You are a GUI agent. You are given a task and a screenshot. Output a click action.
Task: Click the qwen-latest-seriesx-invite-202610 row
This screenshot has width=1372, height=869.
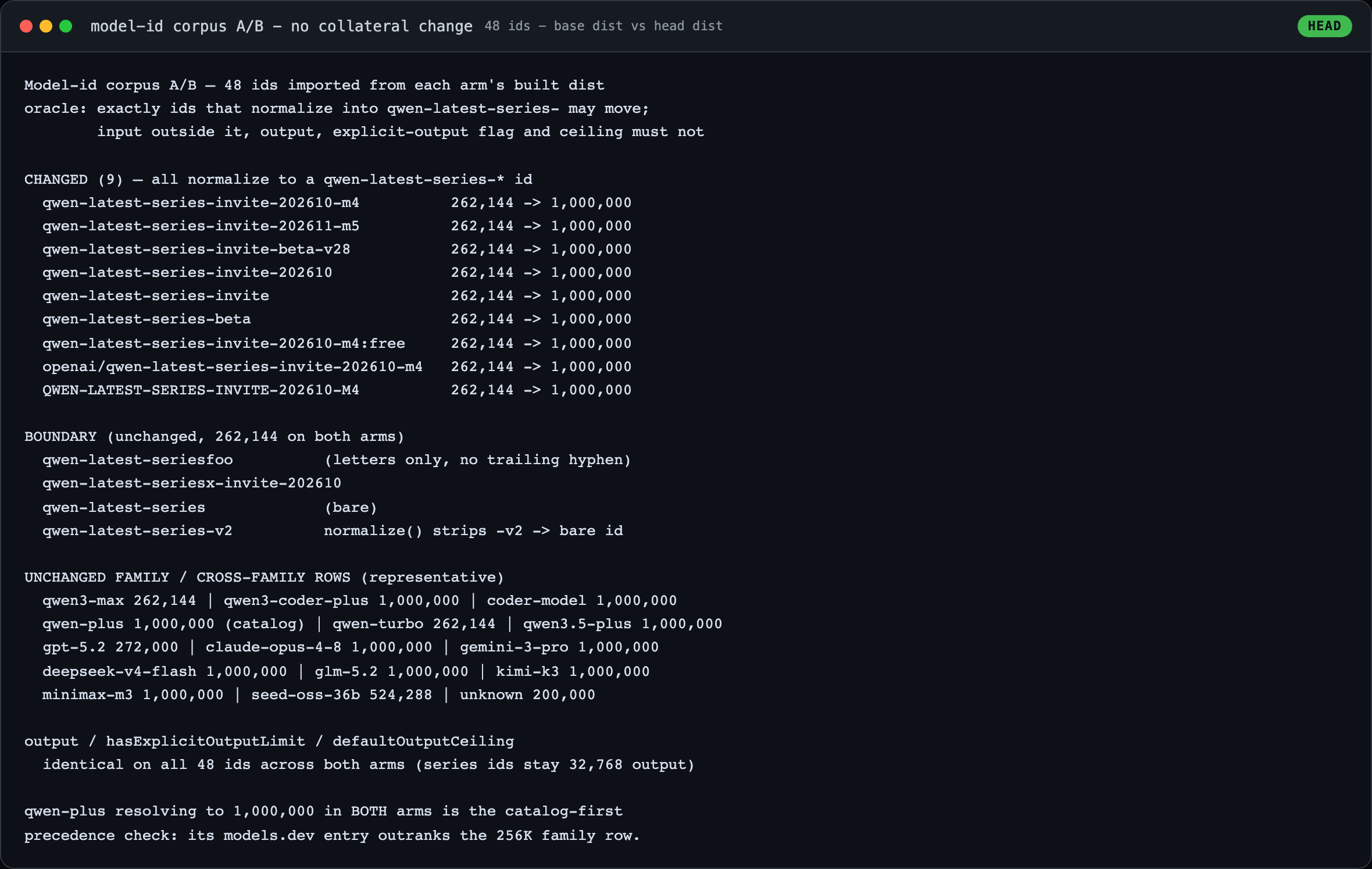pos(192,483)
